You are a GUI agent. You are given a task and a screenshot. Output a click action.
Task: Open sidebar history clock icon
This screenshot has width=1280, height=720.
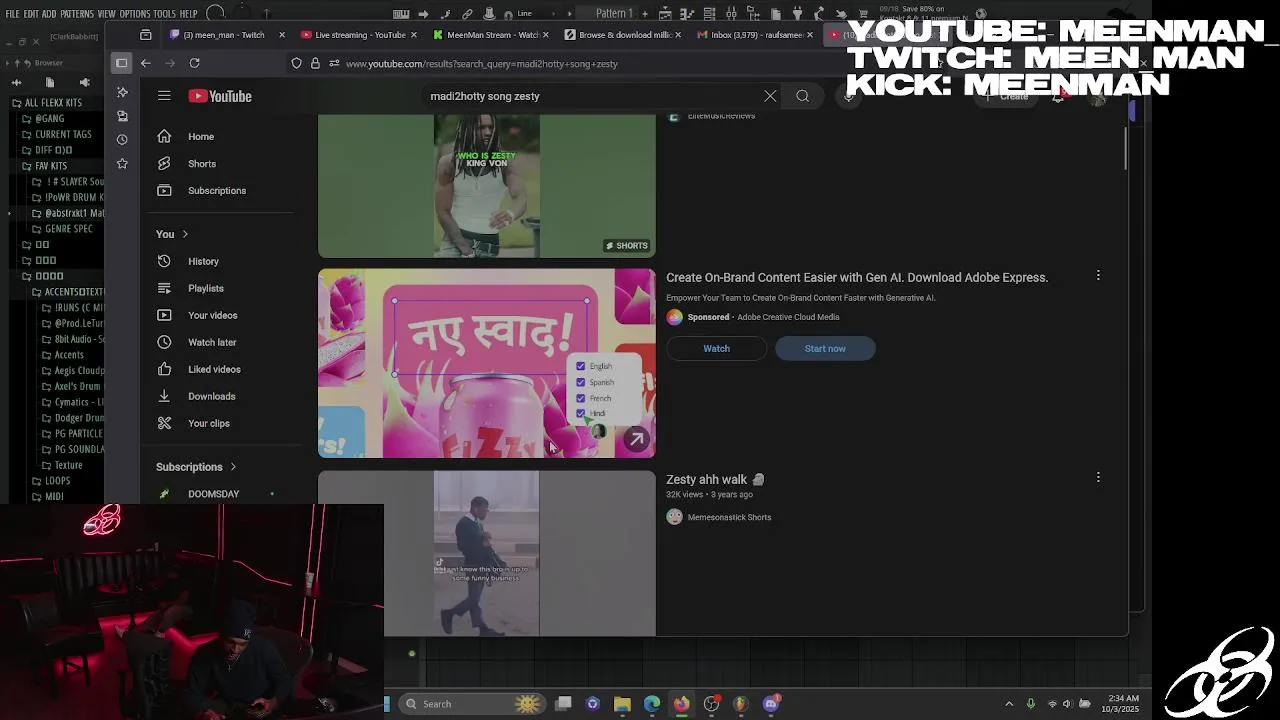[x=122, y=139]
